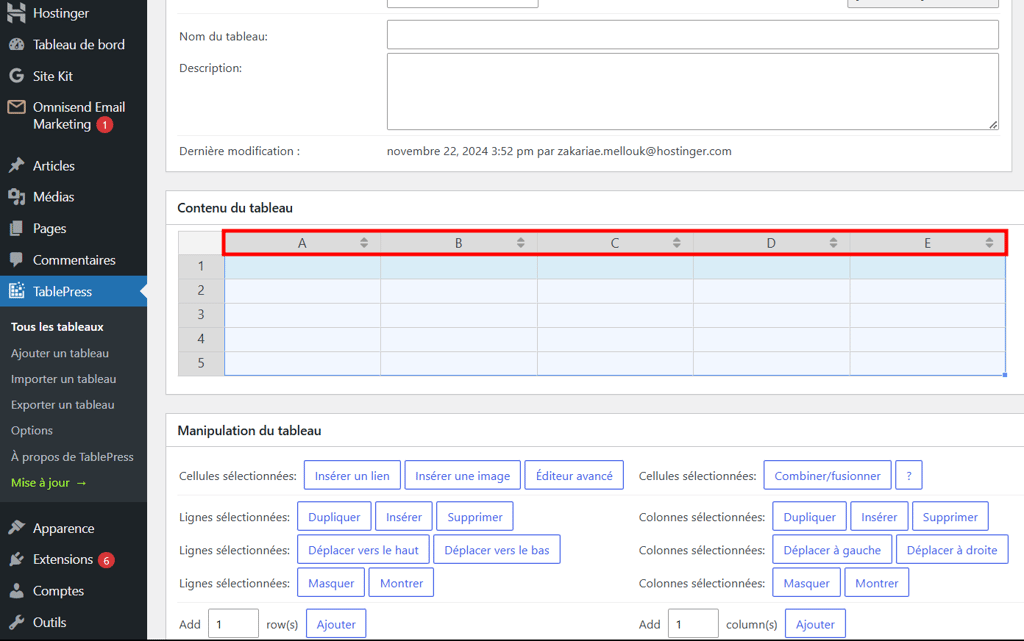The image size is (1024, 641).
Task: Click the ? help button
Action: point(908,475)
